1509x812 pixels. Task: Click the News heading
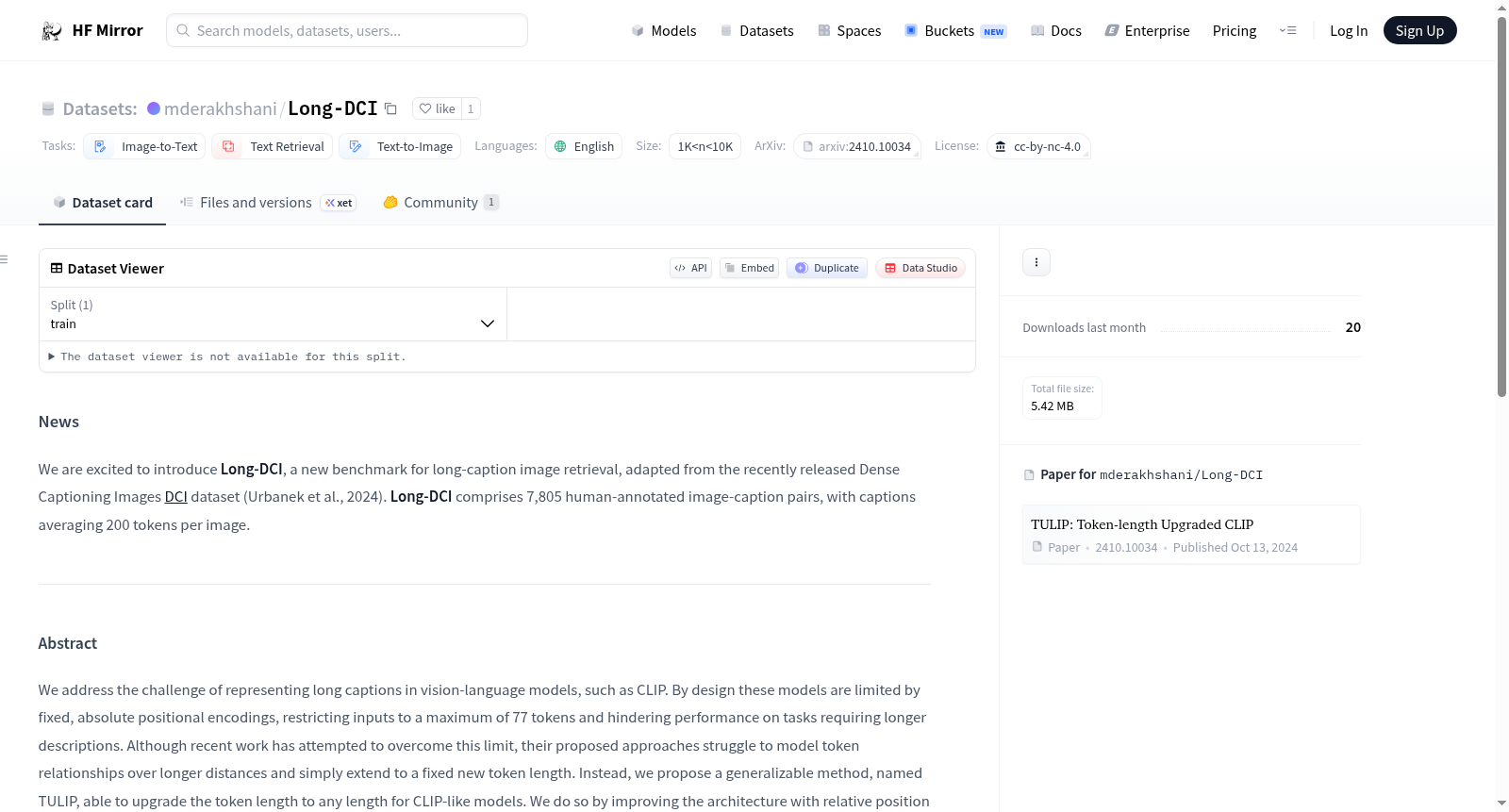[x=58, y=422]
